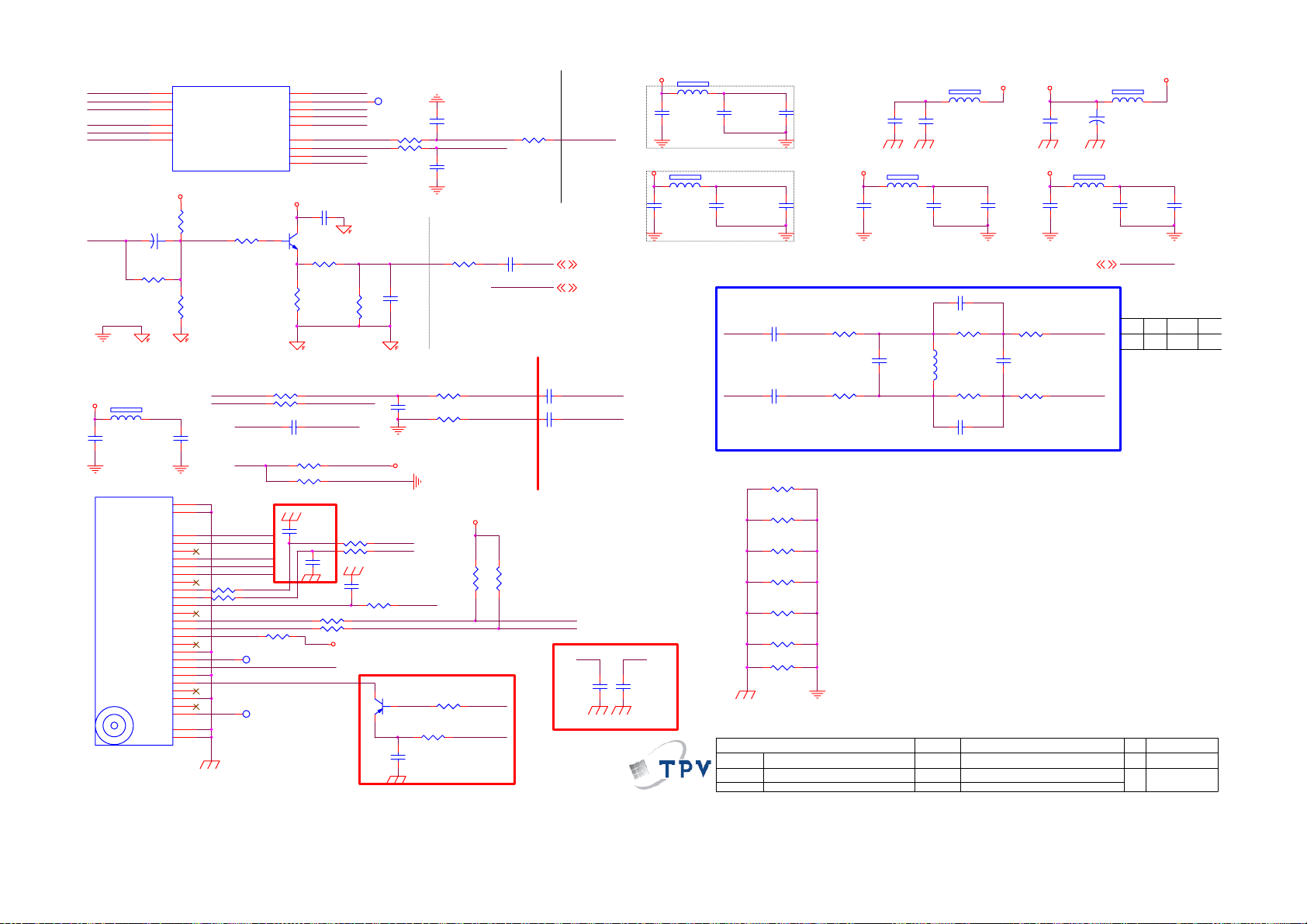Viewport: 1307px width, 924px height.
Task: Select the coaxial connector symbol in tuner block
Action: 114,726
